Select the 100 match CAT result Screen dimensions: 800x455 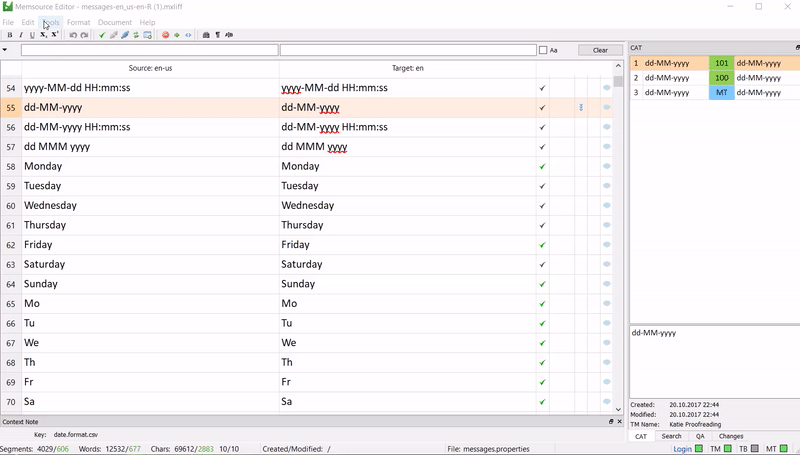click(714, 78)
